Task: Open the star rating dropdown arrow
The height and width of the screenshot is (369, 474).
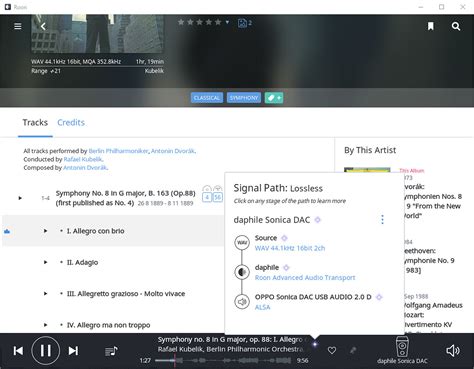Action: pyautogui.click(x=227, y=22)
